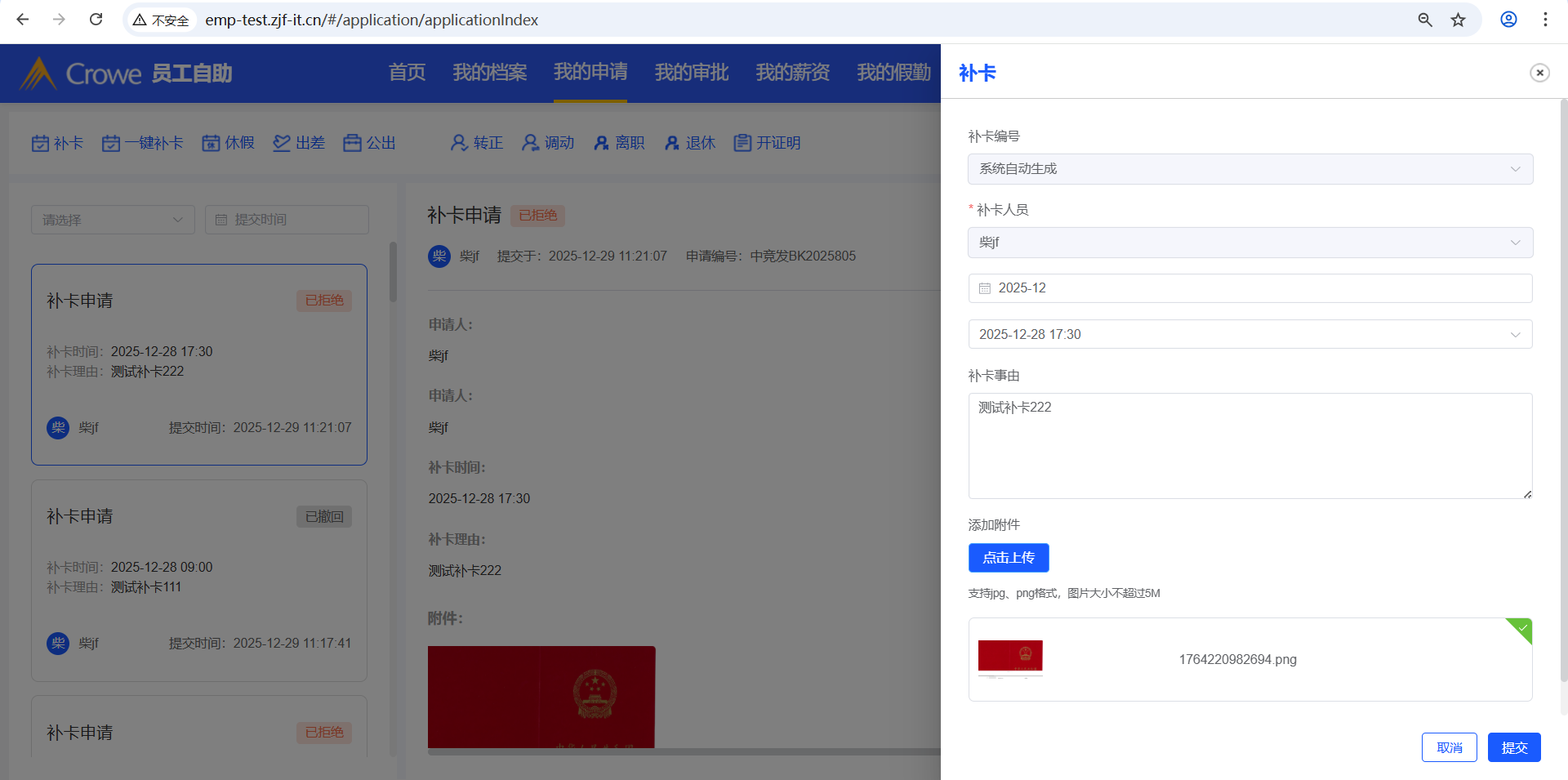1568x780 pixels.
Task: Switch to the 我的审批 tab
Action: 691,73
